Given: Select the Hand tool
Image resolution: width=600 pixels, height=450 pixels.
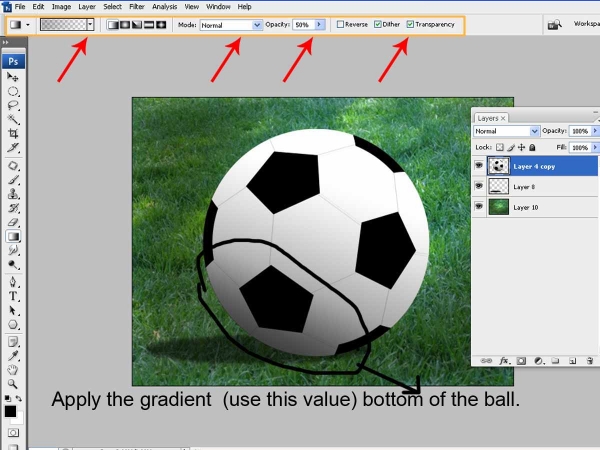Looking at the screenshot, I should click(x=13, y=370).
